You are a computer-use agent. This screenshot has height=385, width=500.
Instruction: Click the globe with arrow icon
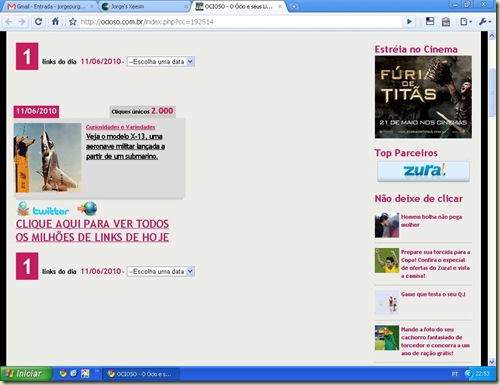[x=87, y=209]
